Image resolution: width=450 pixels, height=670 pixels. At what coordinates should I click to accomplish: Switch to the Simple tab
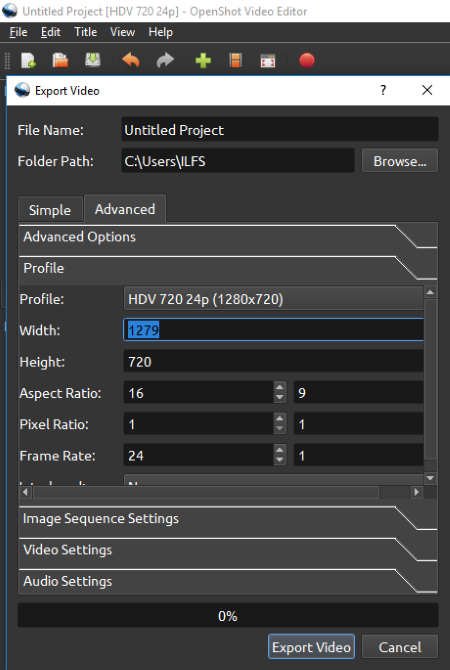50,210
